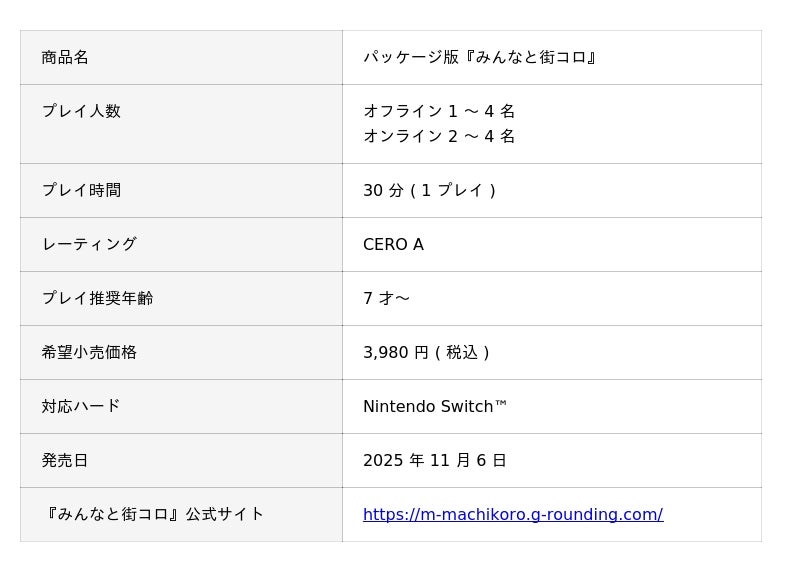Click the 希望小売価格 row label

coord(89,353)
